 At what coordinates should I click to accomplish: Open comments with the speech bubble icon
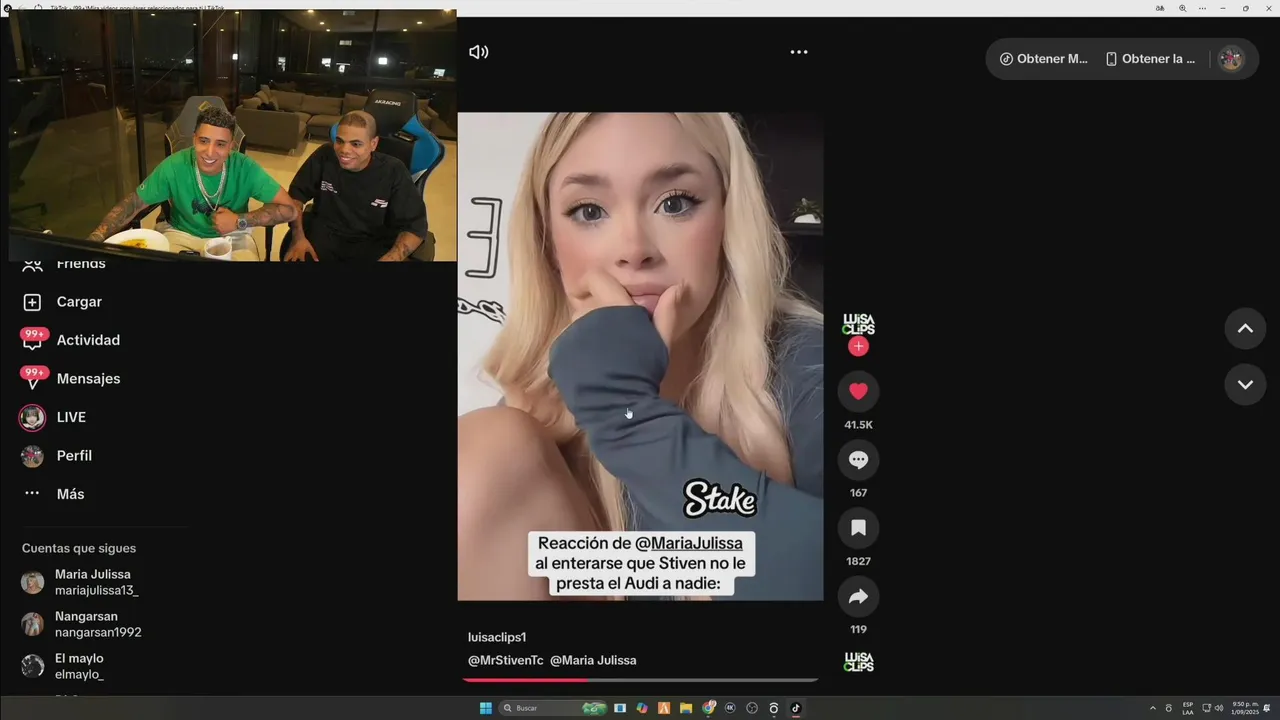858,460
